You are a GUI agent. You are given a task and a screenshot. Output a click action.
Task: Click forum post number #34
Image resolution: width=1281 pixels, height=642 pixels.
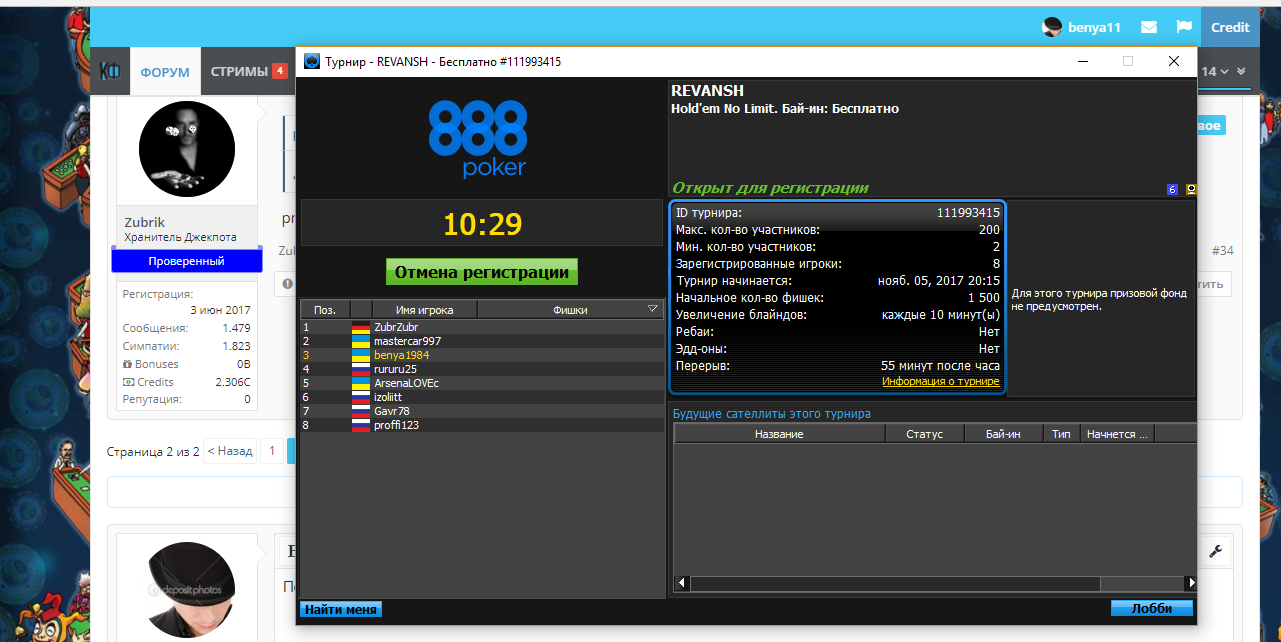pyautogui.click(x=1222, y=250)
